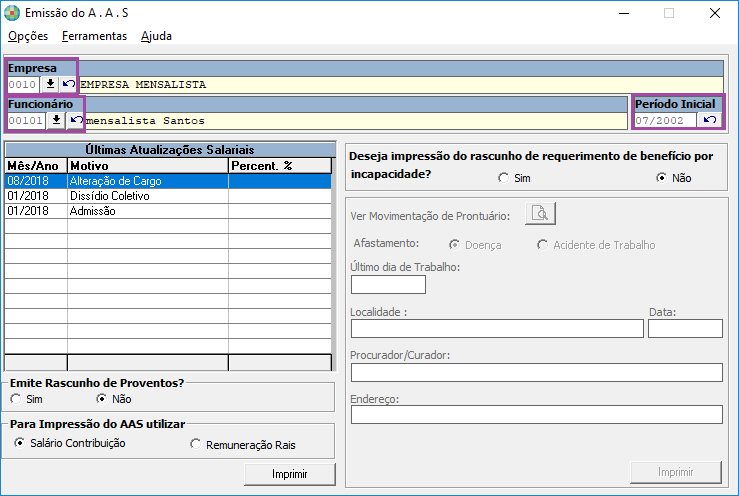Click the Período Inicial undo arrow icon

coord(710,120)
